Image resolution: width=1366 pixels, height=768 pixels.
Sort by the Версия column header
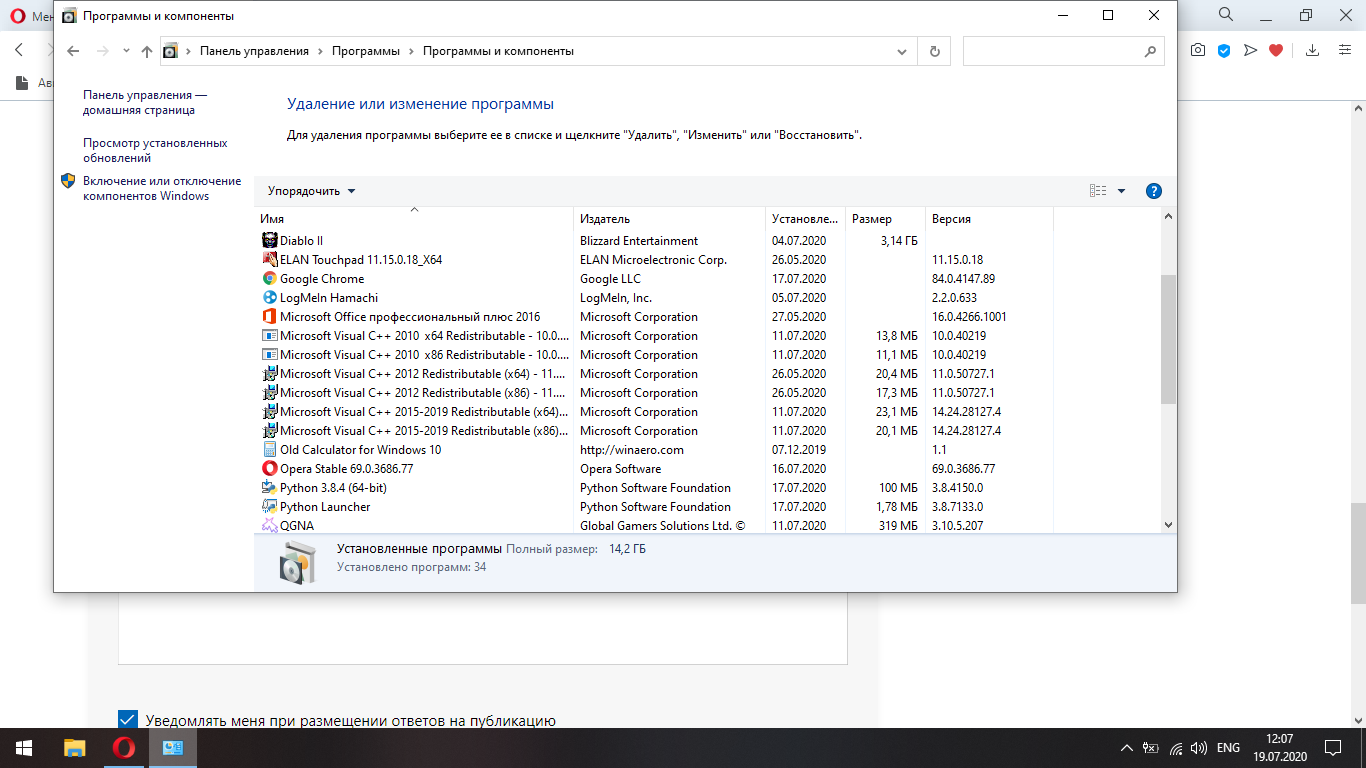989,219
